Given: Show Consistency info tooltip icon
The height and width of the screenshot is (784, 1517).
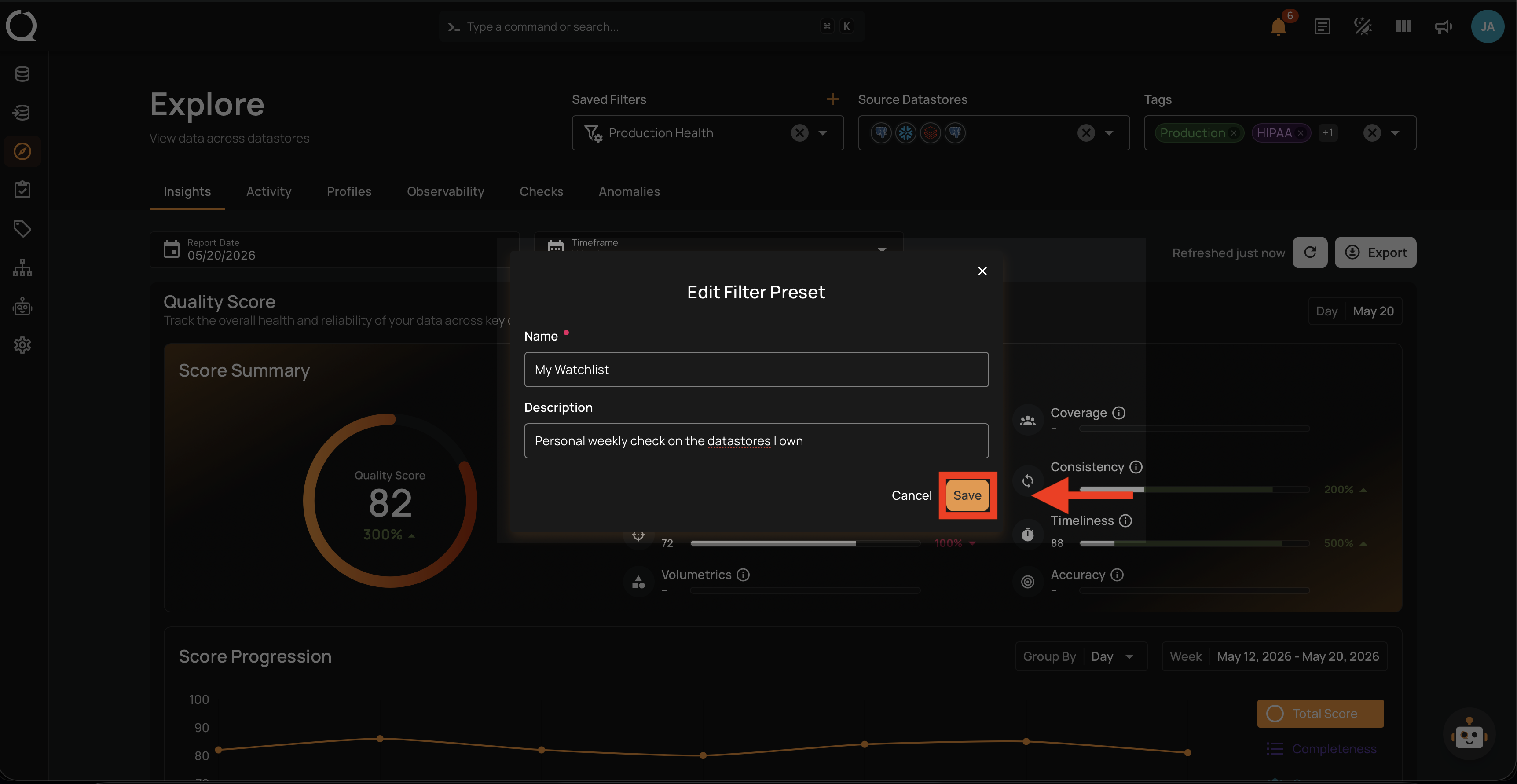Looking at the screenshot, I should click(1136, 467).
